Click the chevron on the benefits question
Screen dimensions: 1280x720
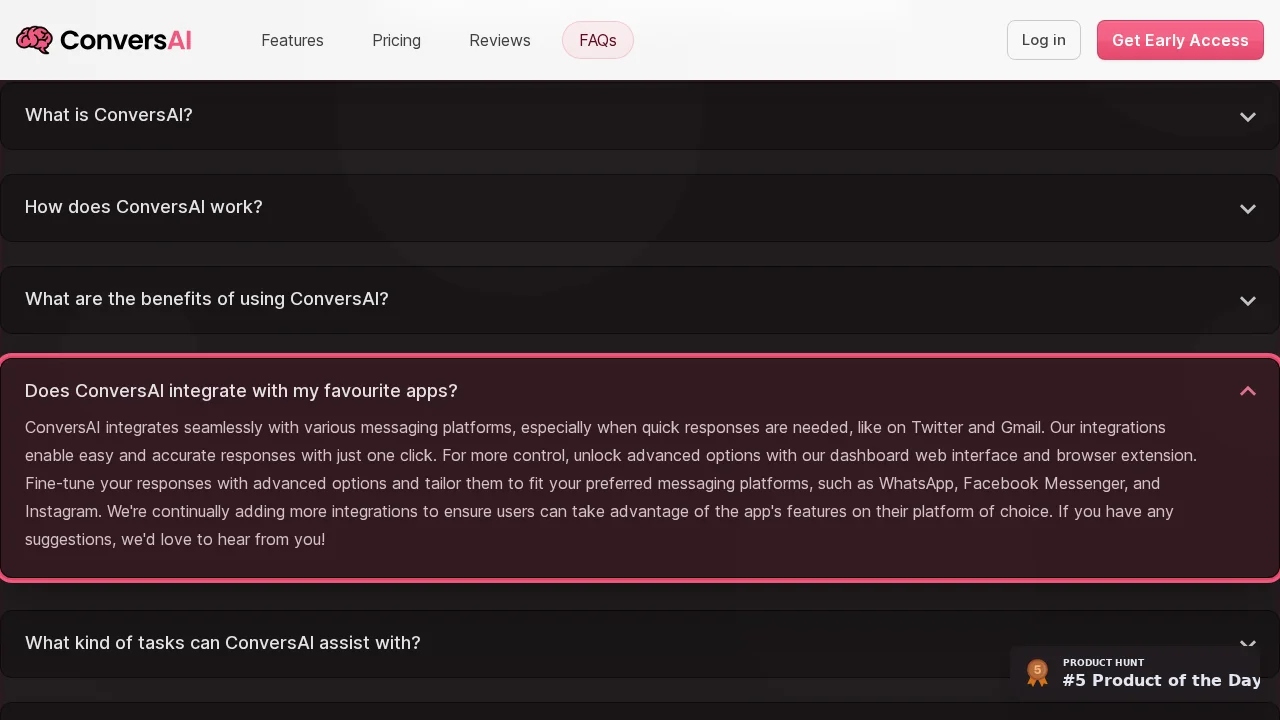pos(1248,300)
